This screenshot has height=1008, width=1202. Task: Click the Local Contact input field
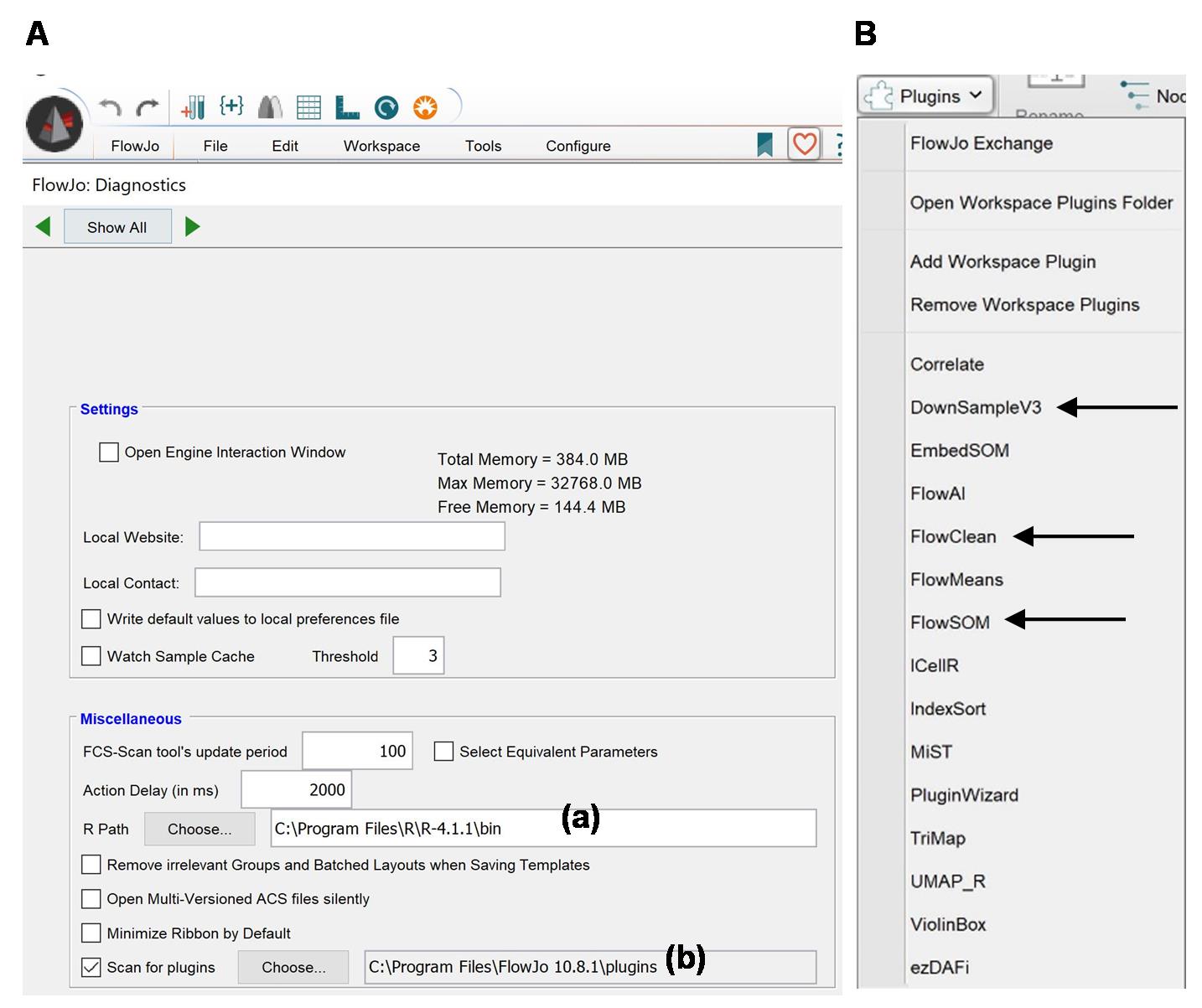click(x=348, y=582)
